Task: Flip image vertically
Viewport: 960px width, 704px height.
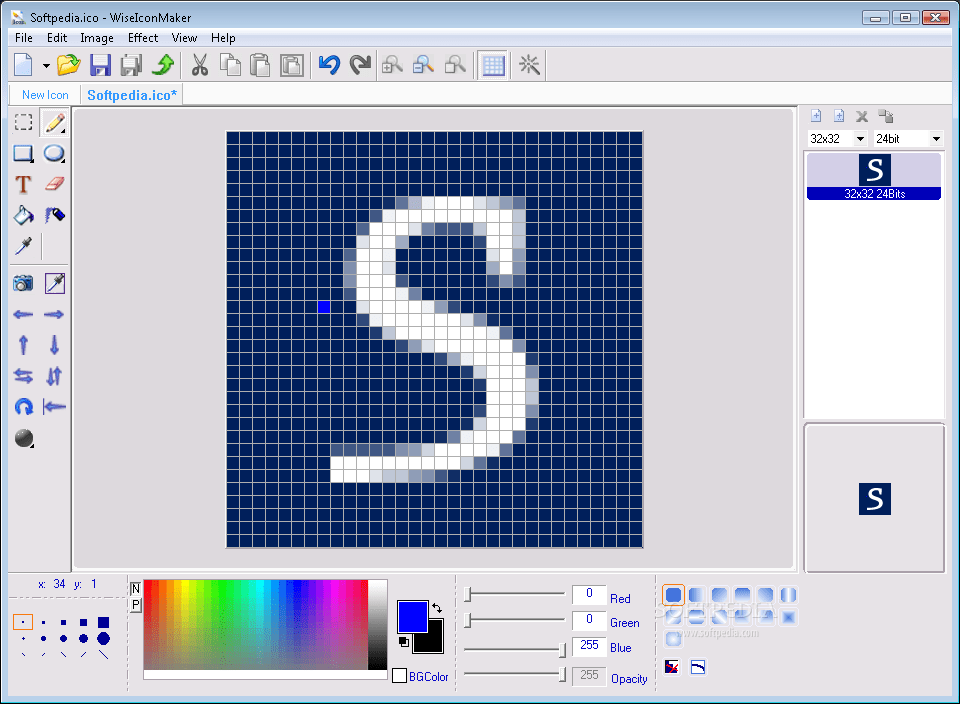Action: [x=54, y=376]
